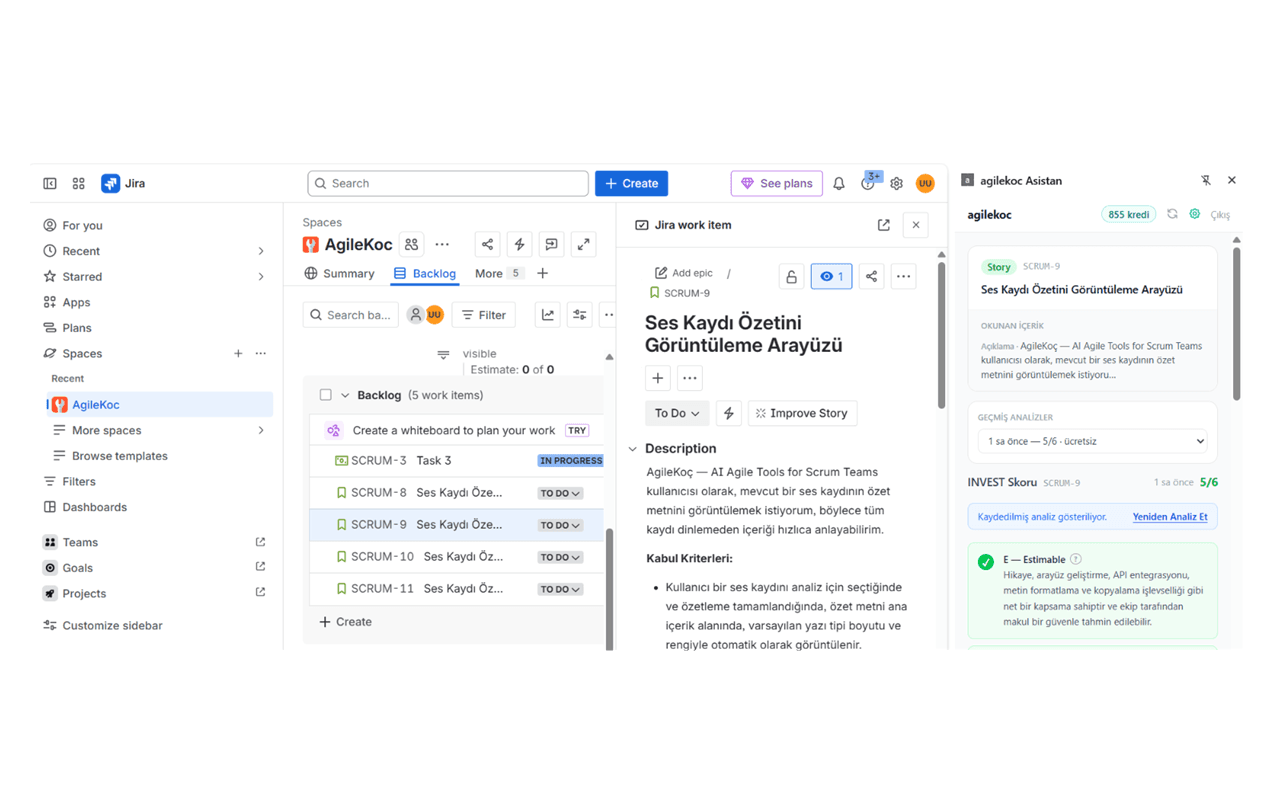Click the TRY badge on whiteboard row
This screenshot has height=800, width=1280.
577,431
